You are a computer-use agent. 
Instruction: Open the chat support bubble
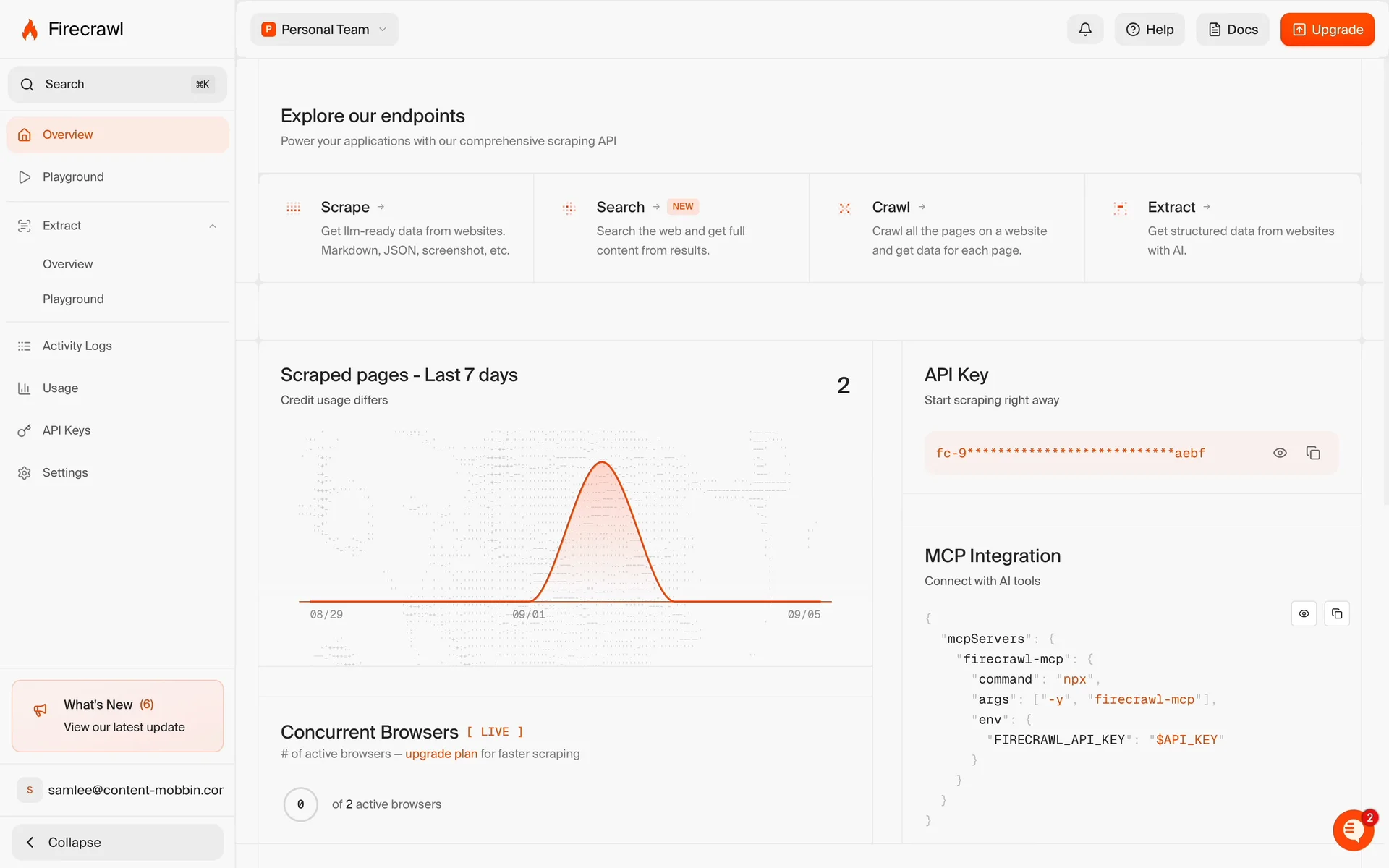click(1352, 830)
